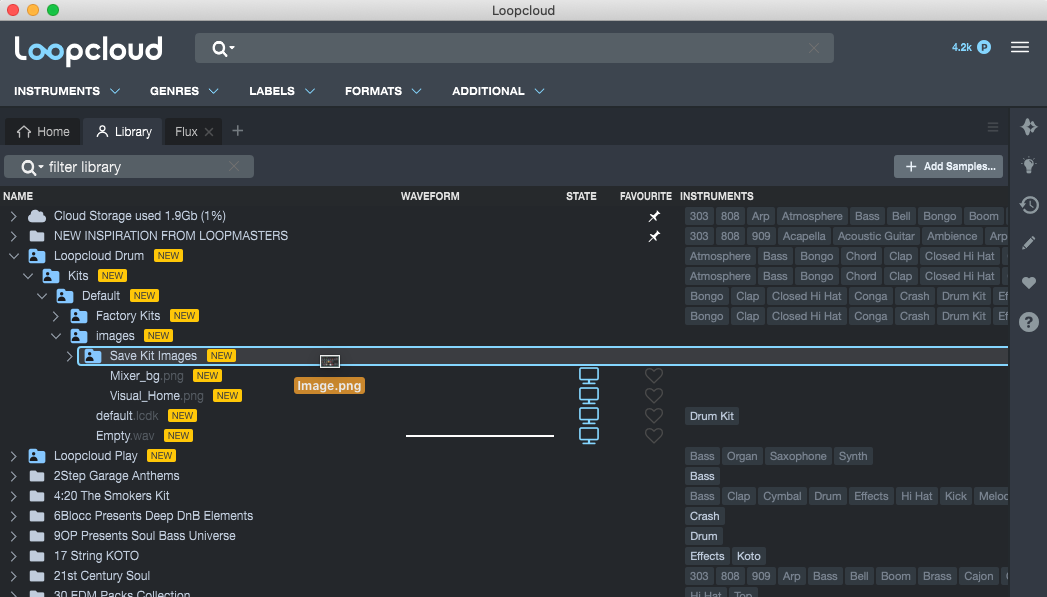Expand the 17 String KOTO folder

coord(13,556)
